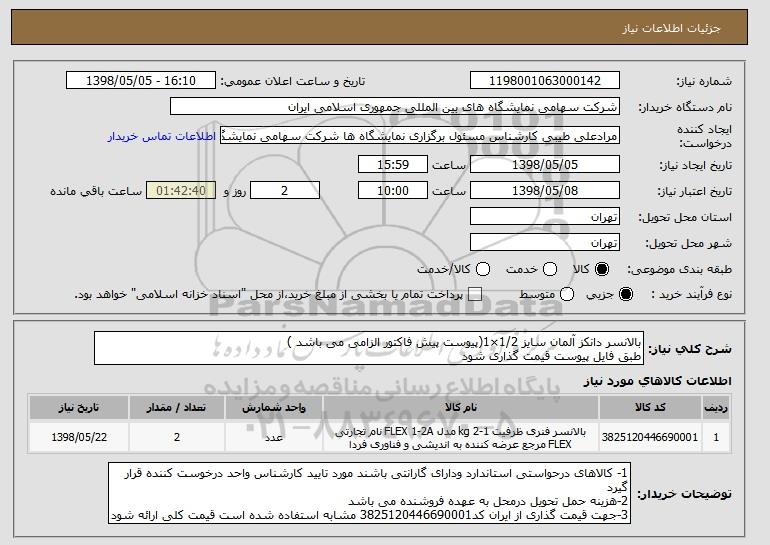Click the creation date field 1398/05/05

point(545,164)
